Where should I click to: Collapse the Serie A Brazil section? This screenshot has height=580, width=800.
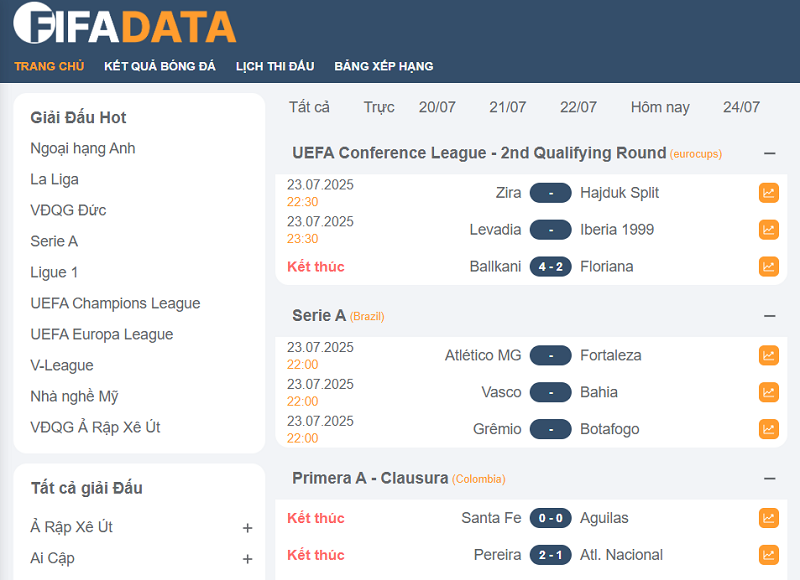coord(769,316)
